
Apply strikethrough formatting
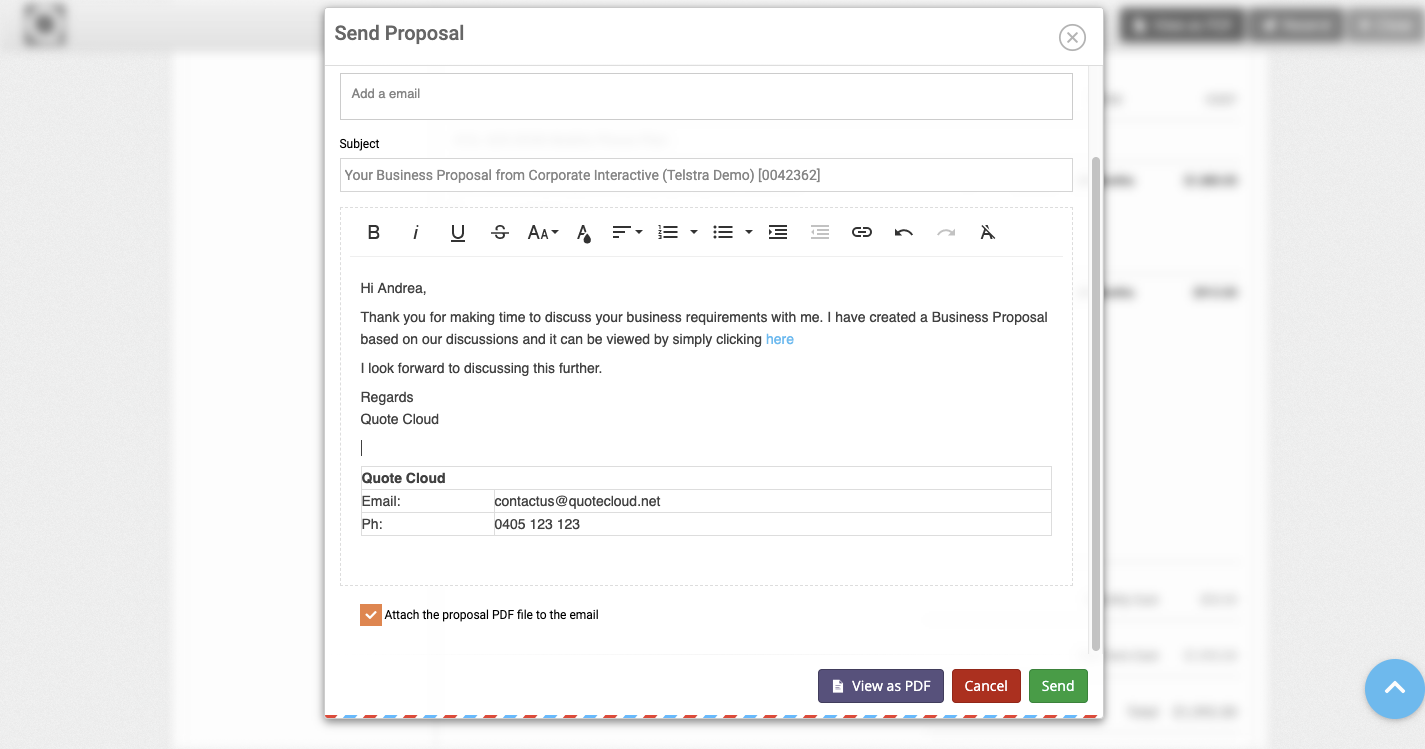coord(499,232)
